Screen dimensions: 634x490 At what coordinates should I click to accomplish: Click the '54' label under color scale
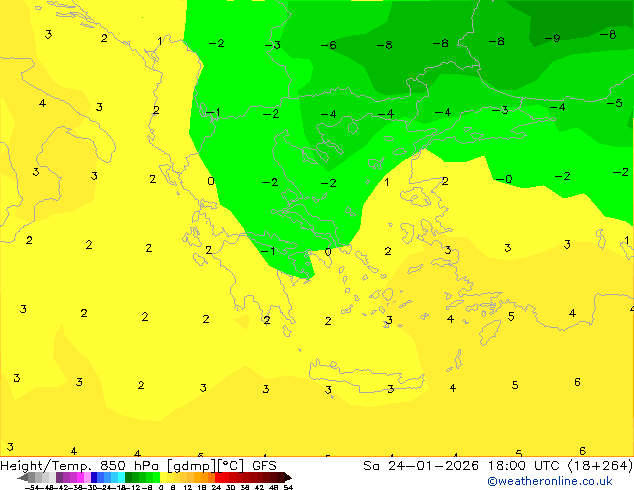pos(288,488)
